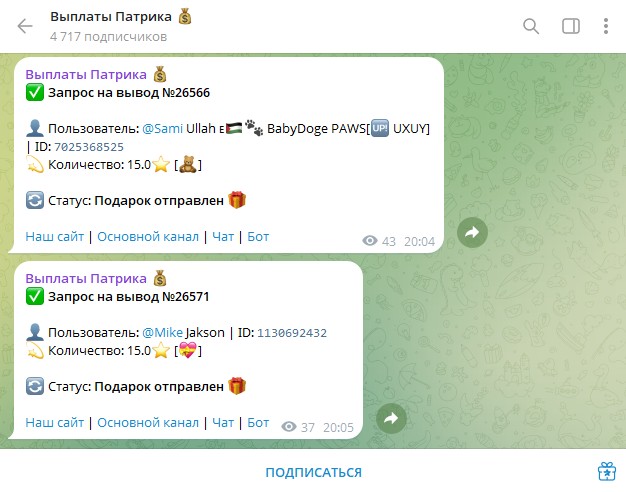This screenshot has height=492, width=626.
Task: Click the gift icon beside Subscribe
Action: pos(607,472)
